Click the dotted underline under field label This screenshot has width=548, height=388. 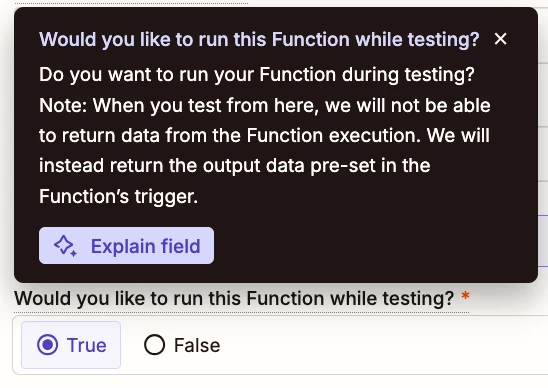(x=241, y=312)
